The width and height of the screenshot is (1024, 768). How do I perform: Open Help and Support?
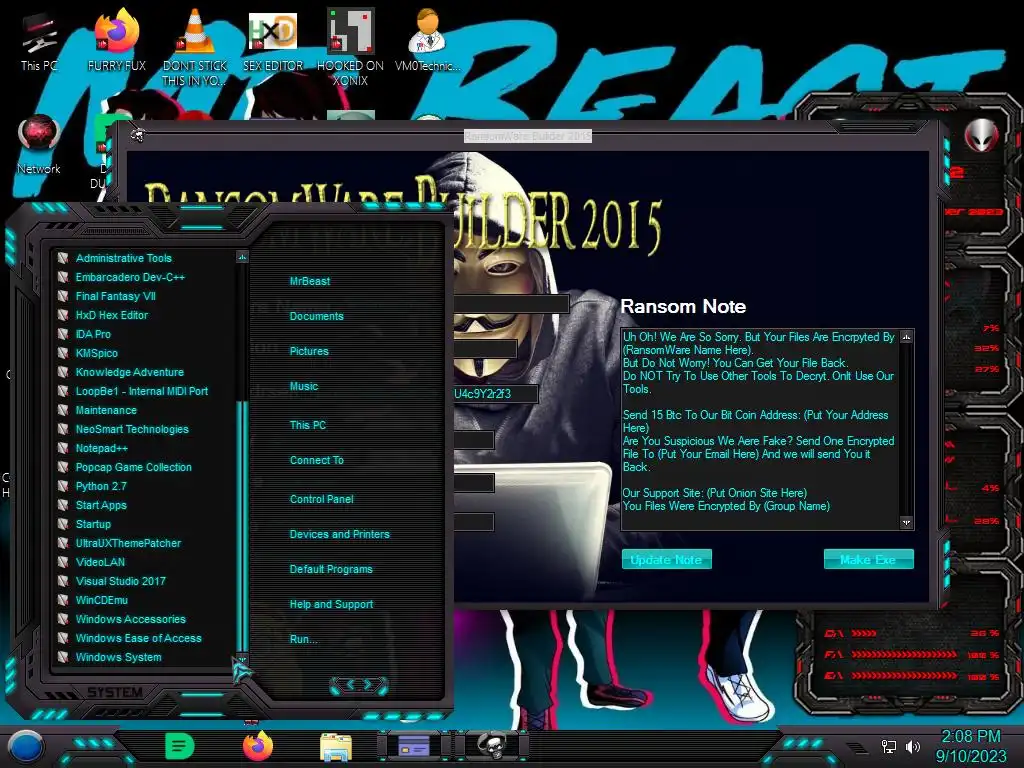coord(331,604)
